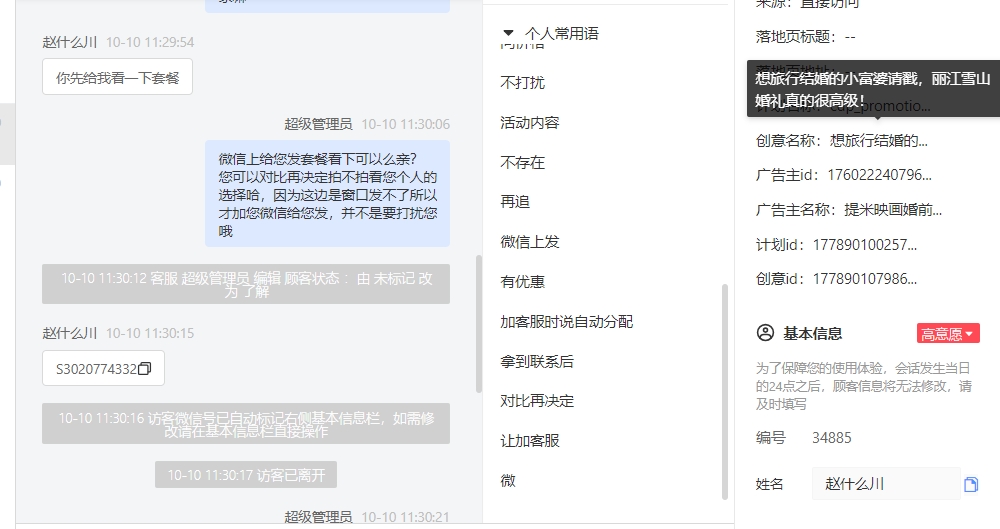
Task: Click the notice 访客微信号已自动标记
Action: coord(246,424)
